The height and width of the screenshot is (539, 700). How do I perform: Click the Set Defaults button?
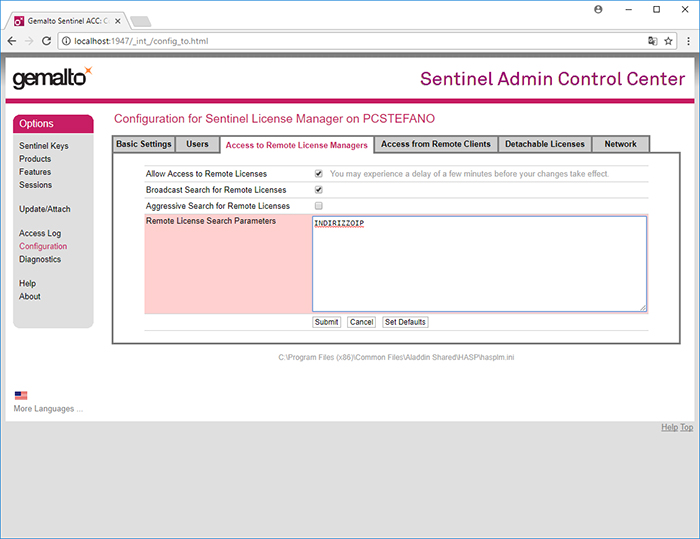[405, 322]
